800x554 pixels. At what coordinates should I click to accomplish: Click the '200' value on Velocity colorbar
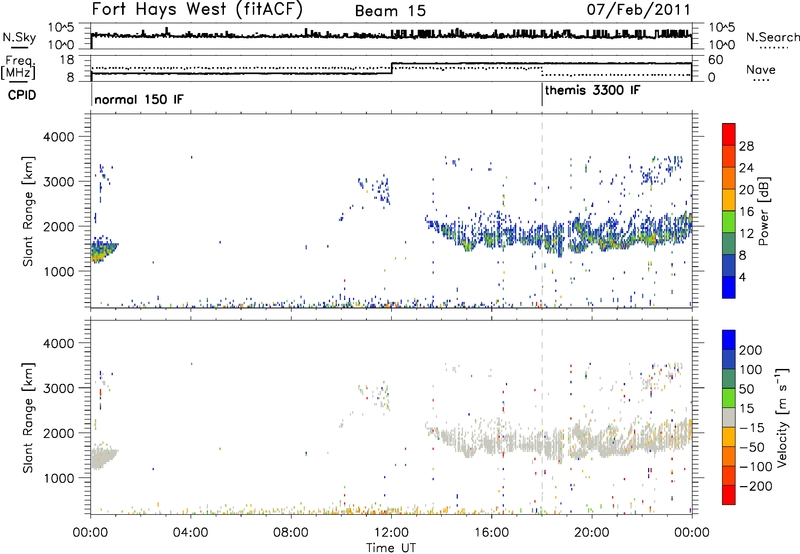(751, 350)
